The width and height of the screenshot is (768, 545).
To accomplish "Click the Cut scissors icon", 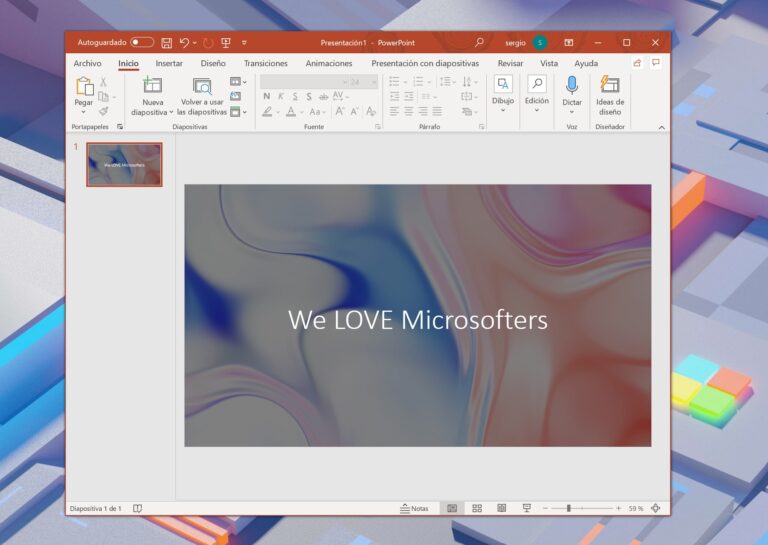I will click(103, 82).
